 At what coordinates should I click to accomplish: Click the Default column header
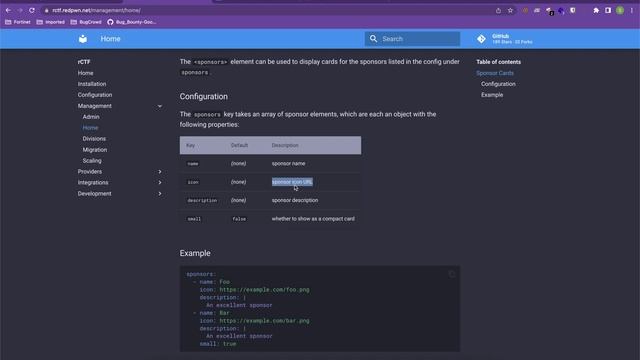click(x=239, y=145)
